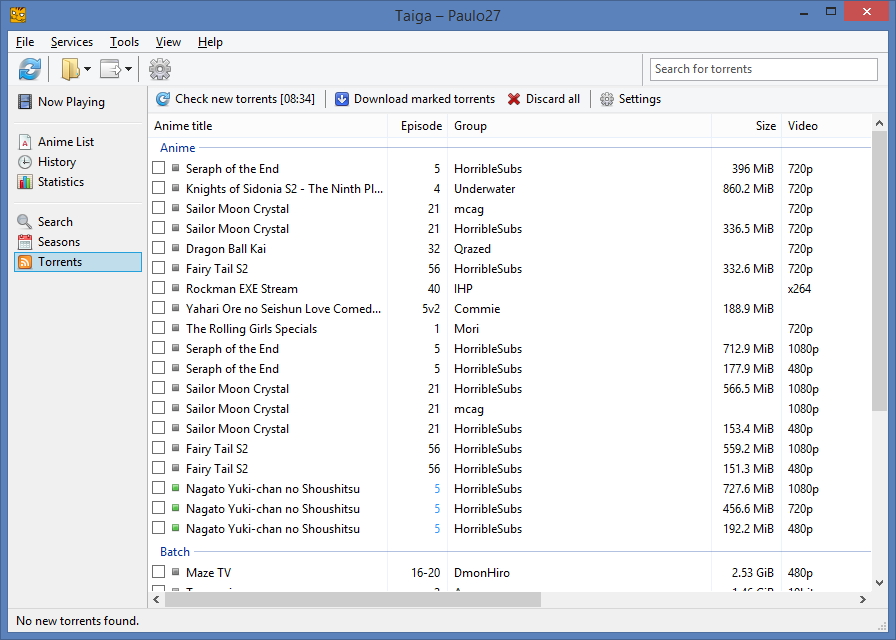This screenshot has width=896, height=640.
Task: Open the View menu
Action: [x=168, y=42]
